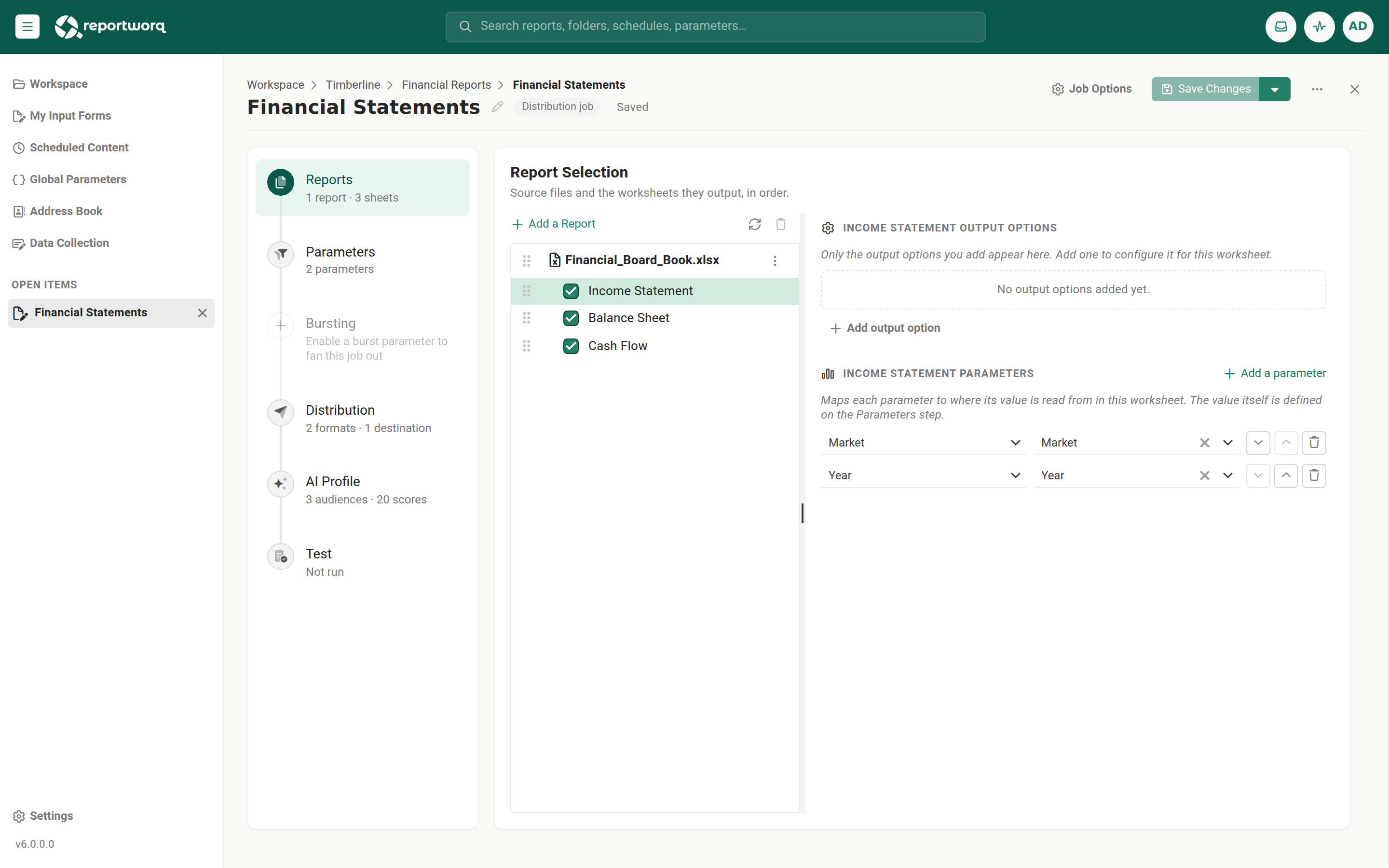
Task: Go to Scheduled Content
Action: tap(70, 148)
